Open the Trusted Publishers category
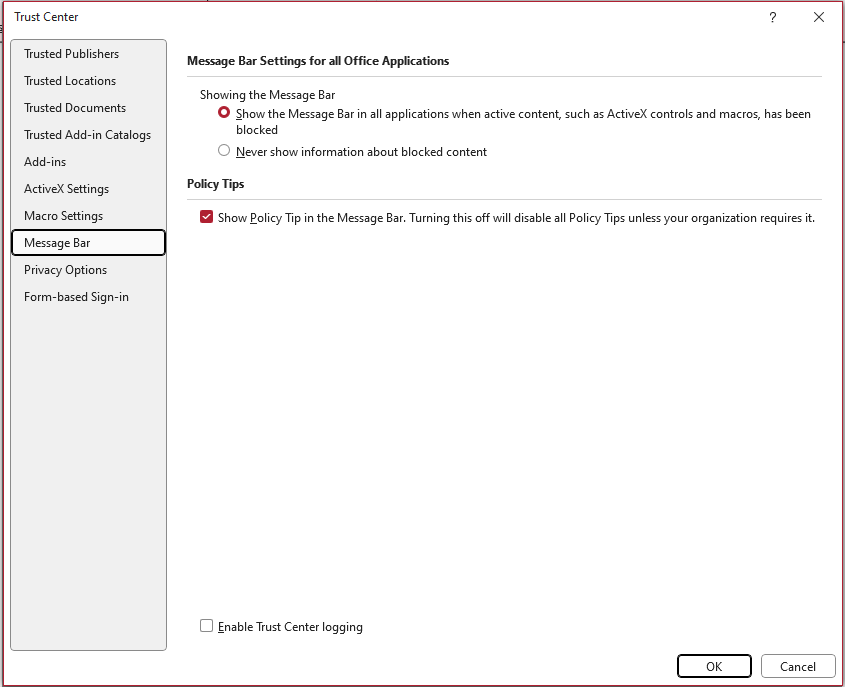Screen dimensions: 845x687 click(88, 54)
